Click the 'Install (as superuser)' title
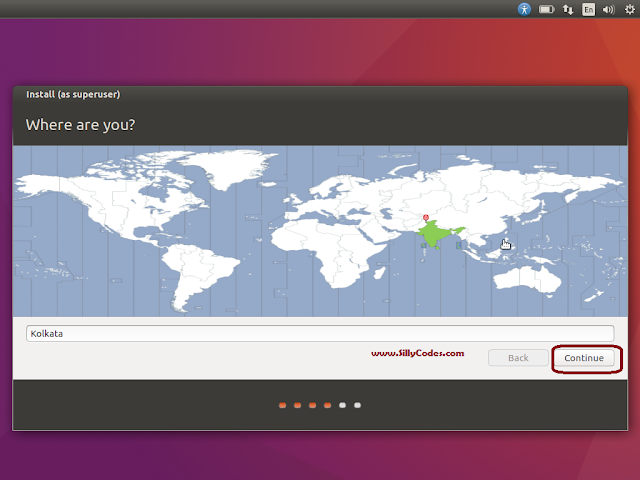640x480 pixels. tap(73, 94)
